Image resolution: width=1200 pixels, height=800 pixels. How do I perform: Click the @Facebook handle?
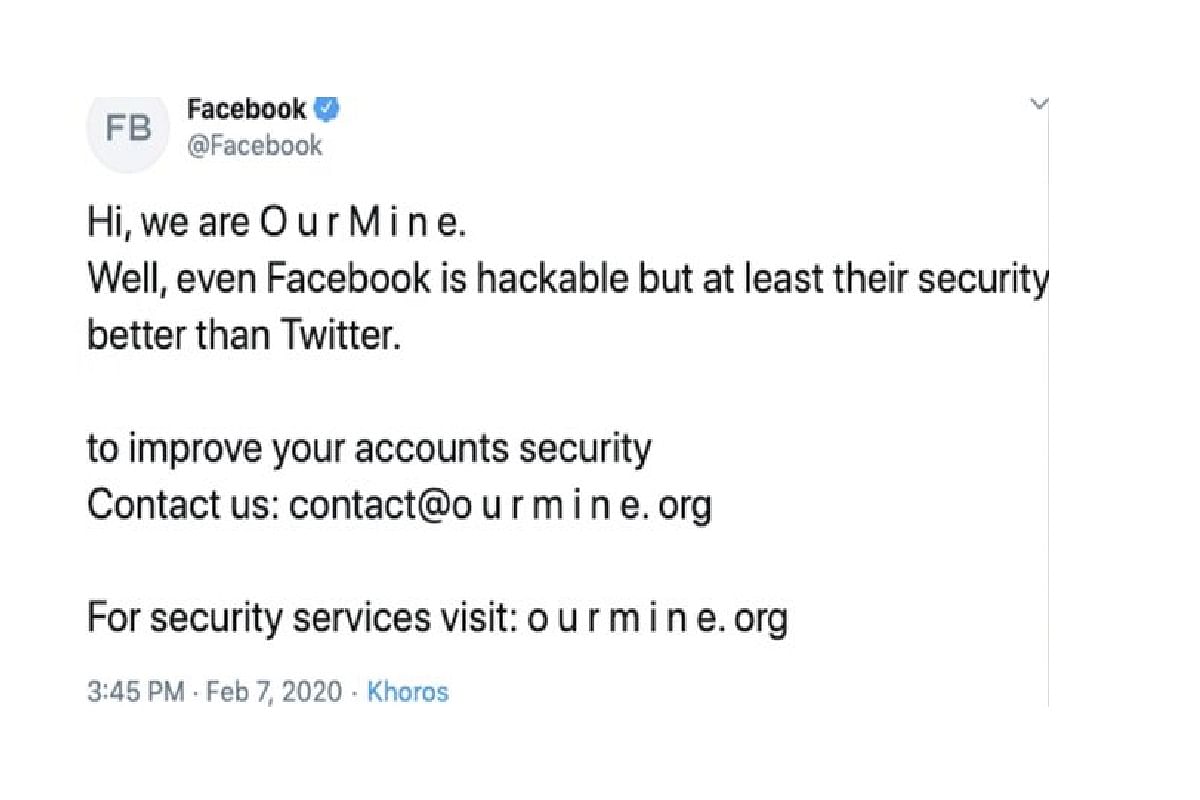[255, 146]
